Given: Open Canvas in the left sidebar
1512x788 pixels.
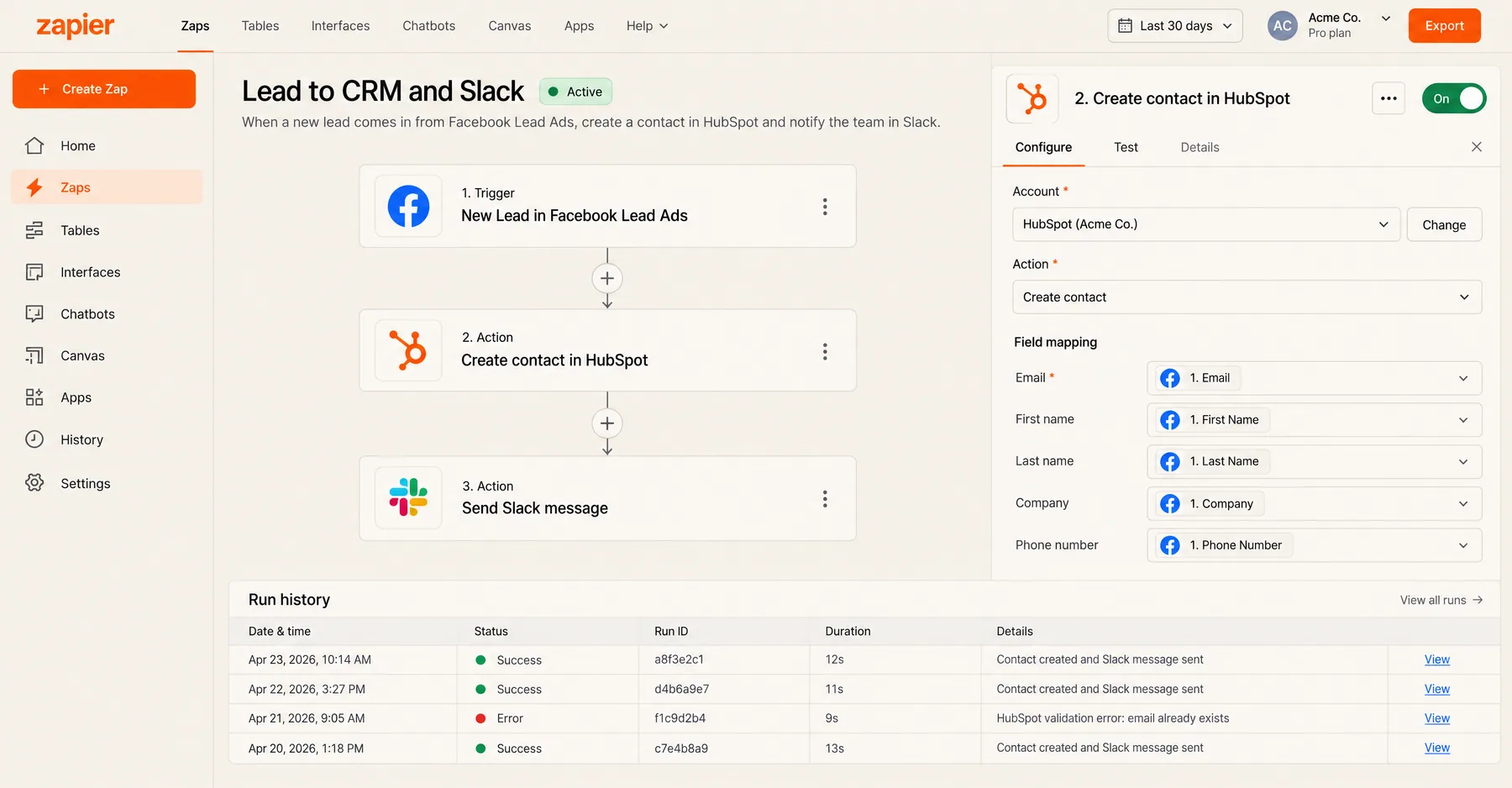Looking at the screenshot, I should (107, 355).
